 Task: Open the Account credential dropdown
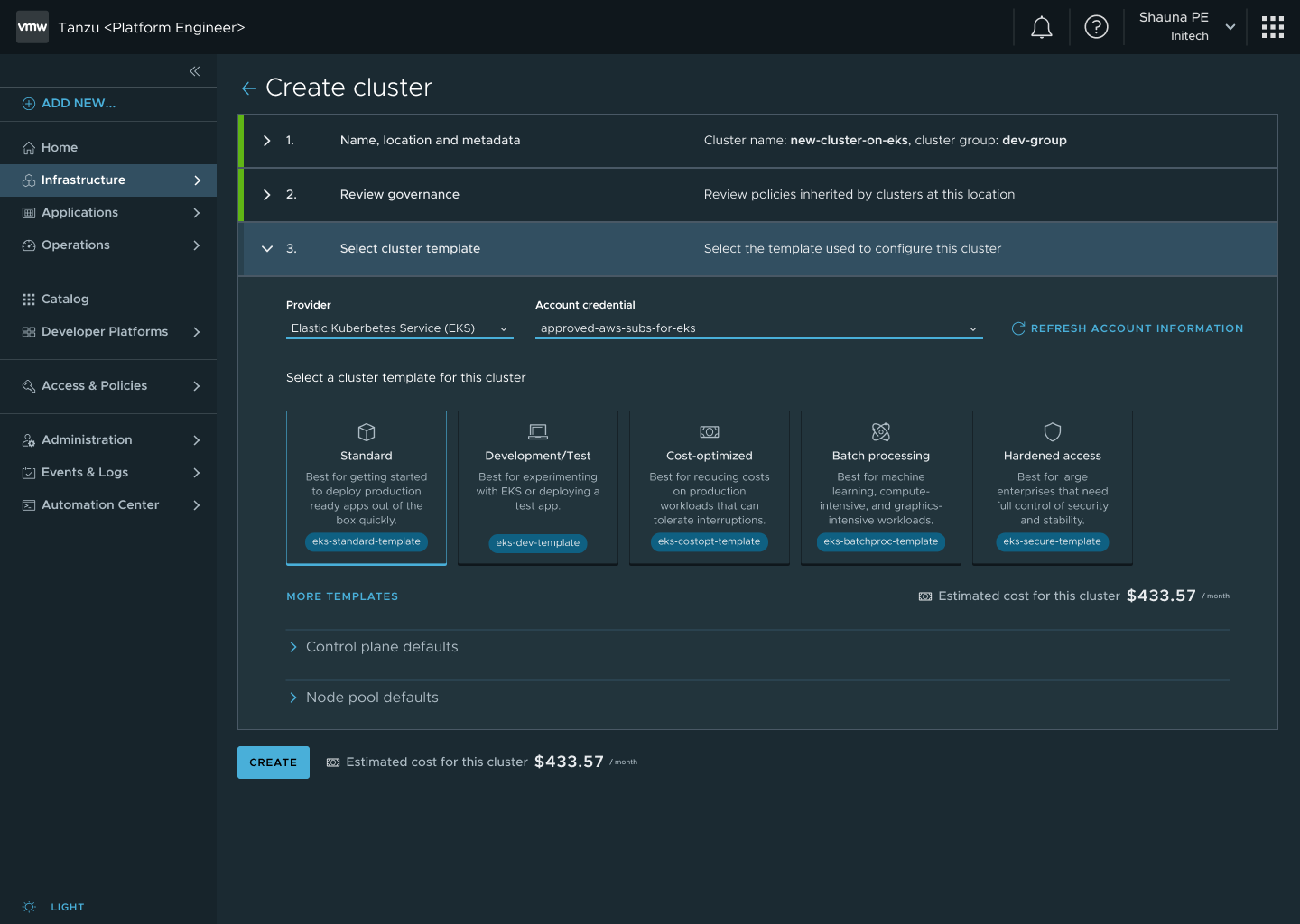click(x=758, y=328)
